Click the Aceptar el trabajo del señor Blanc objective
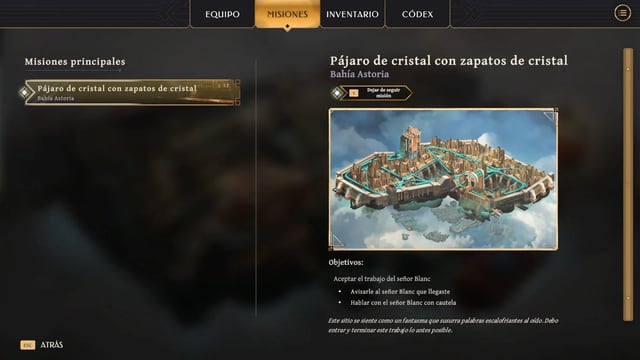The image size is (640, 360). point(382,279)
